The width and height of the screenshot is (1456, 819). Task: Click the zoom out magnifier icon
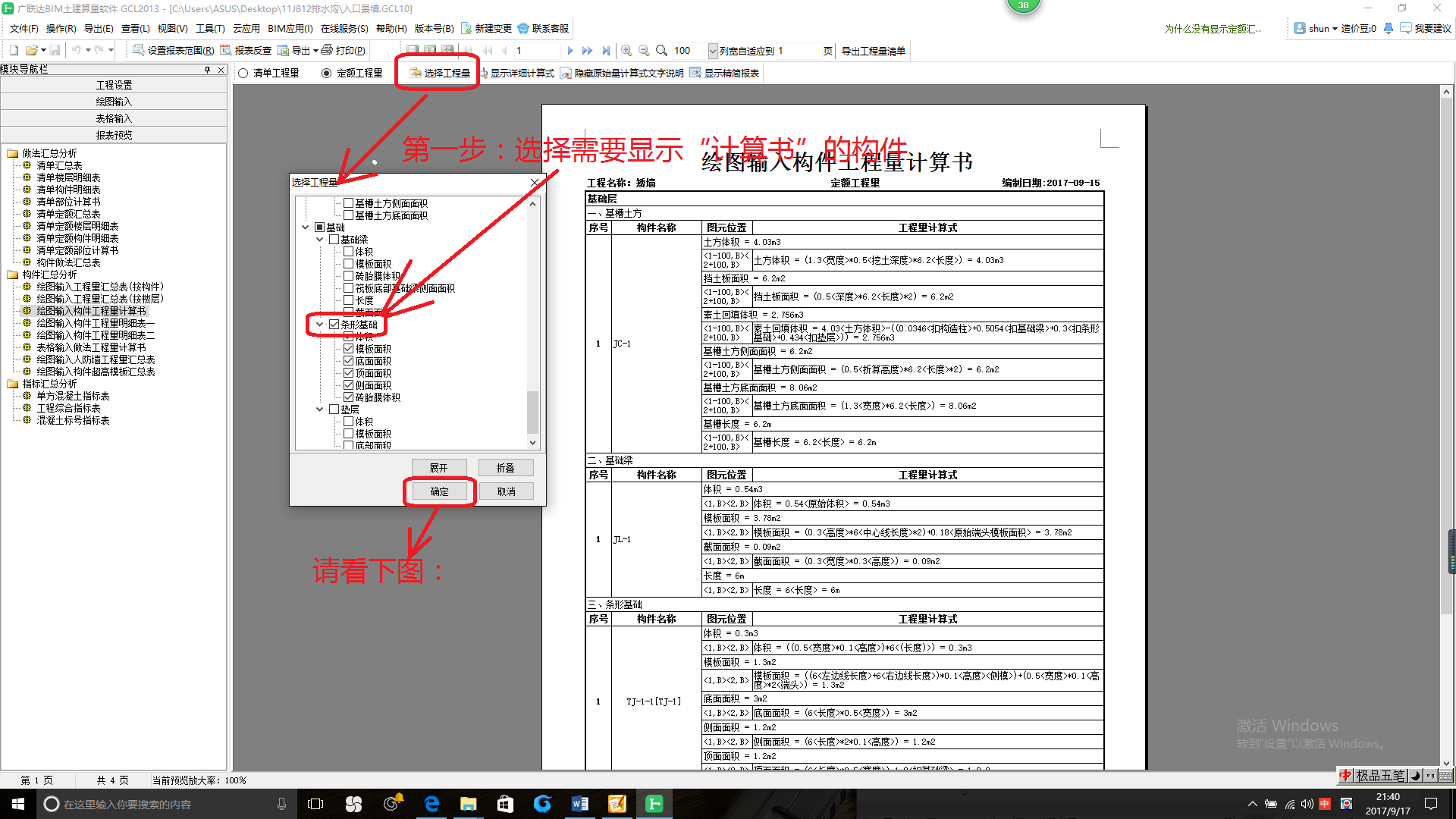[x=644, y=51]
